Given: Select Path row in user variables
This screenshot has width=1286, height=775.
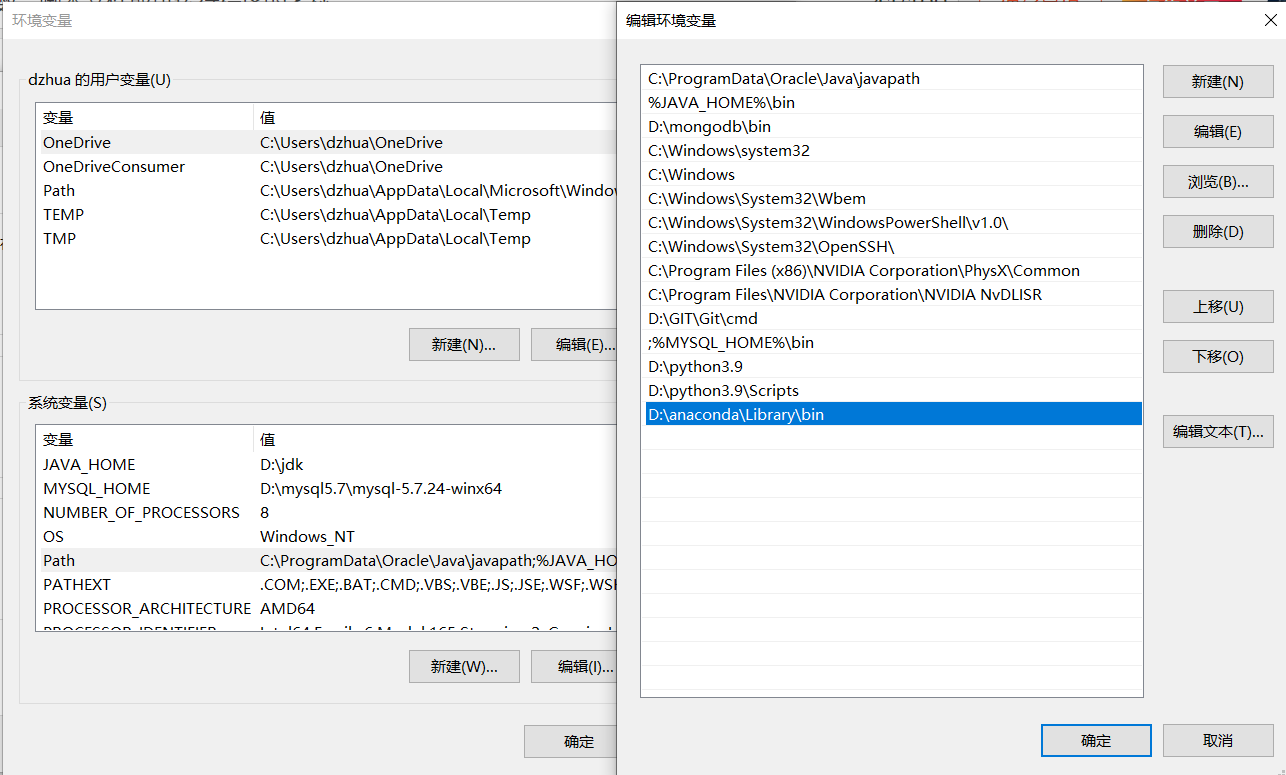Looking at the screenshot, I should [326, 190].
